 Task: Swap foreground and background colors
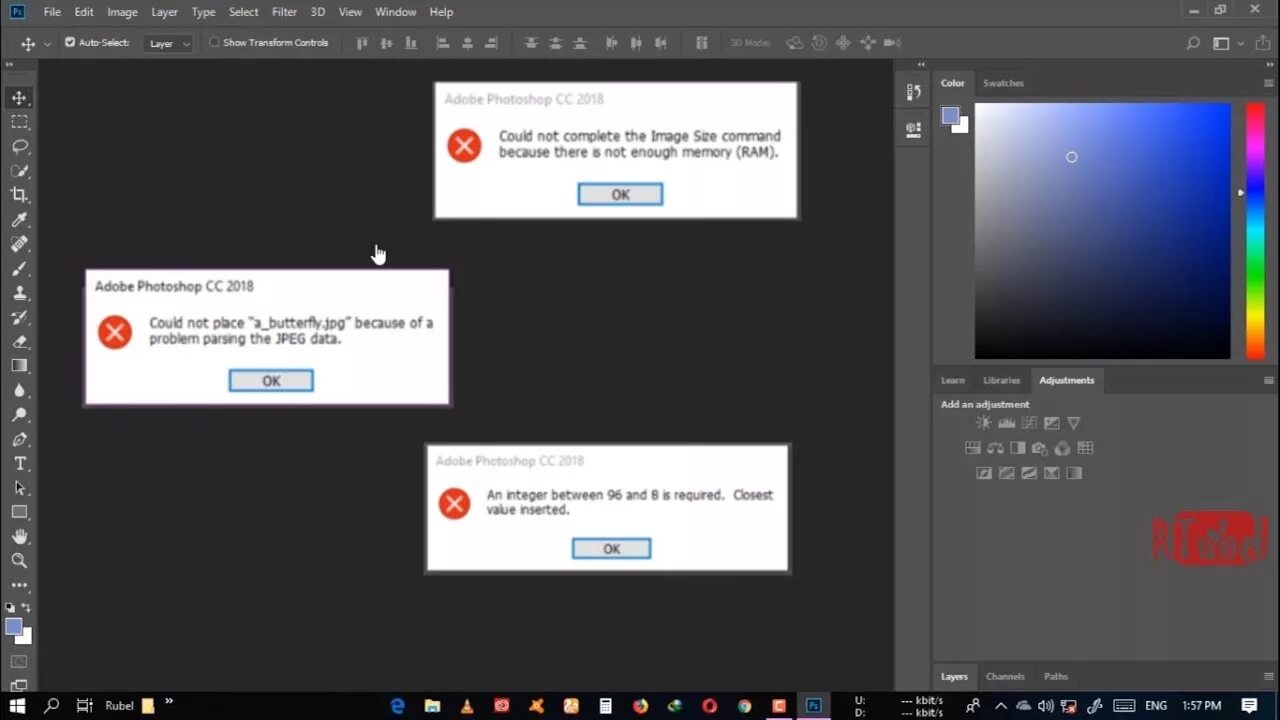point(26,607)
